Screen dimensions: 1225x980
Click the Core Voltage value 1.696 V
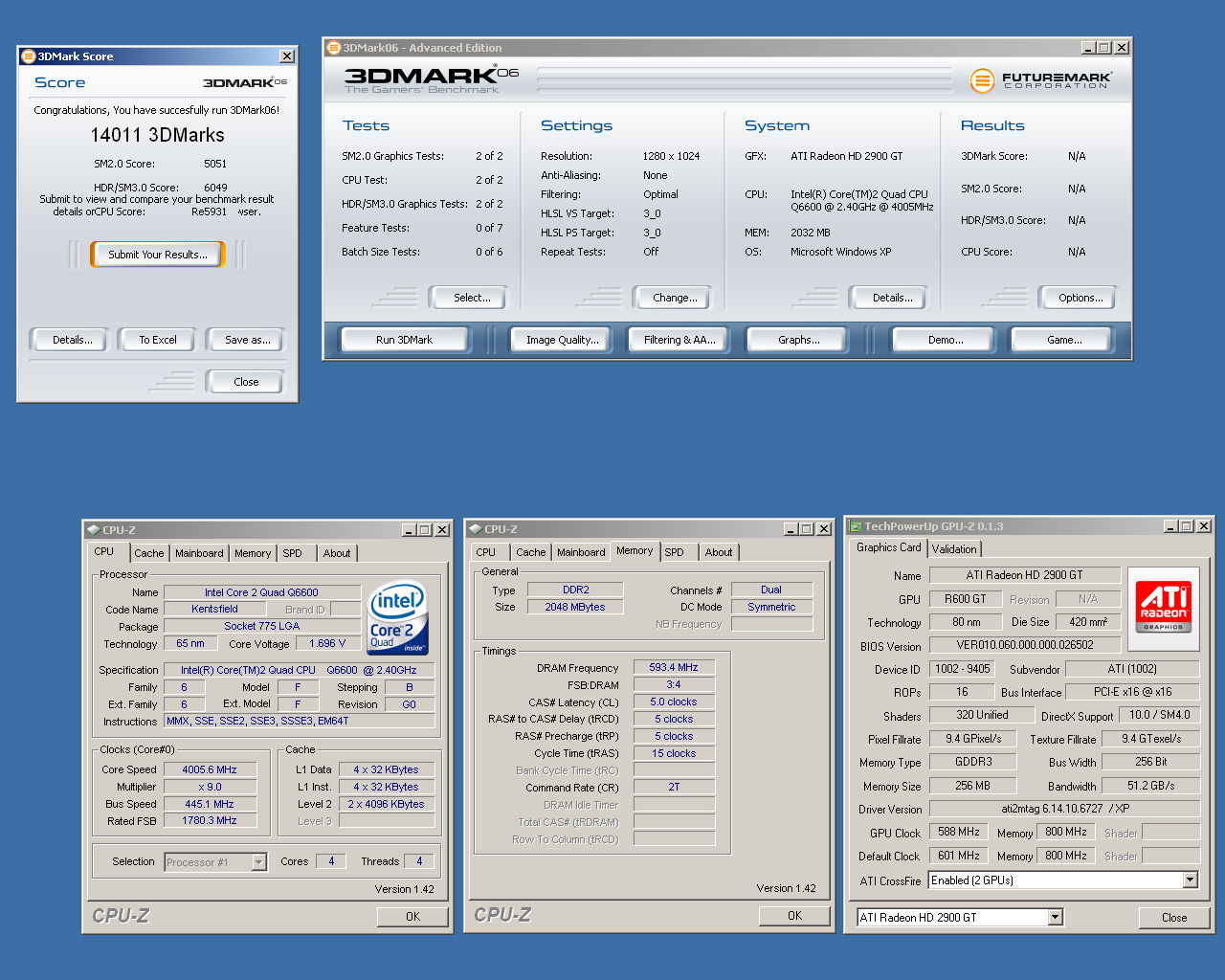click(x=327, y=643)
